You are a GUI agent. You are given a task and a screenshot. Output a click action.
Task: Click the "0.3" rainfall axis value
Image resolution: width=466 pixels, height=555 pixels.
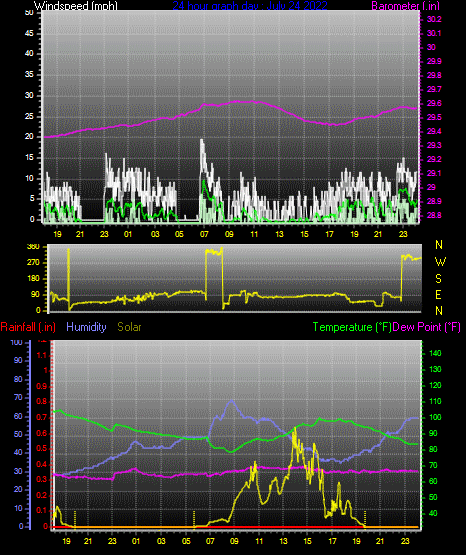pos(42,479)
